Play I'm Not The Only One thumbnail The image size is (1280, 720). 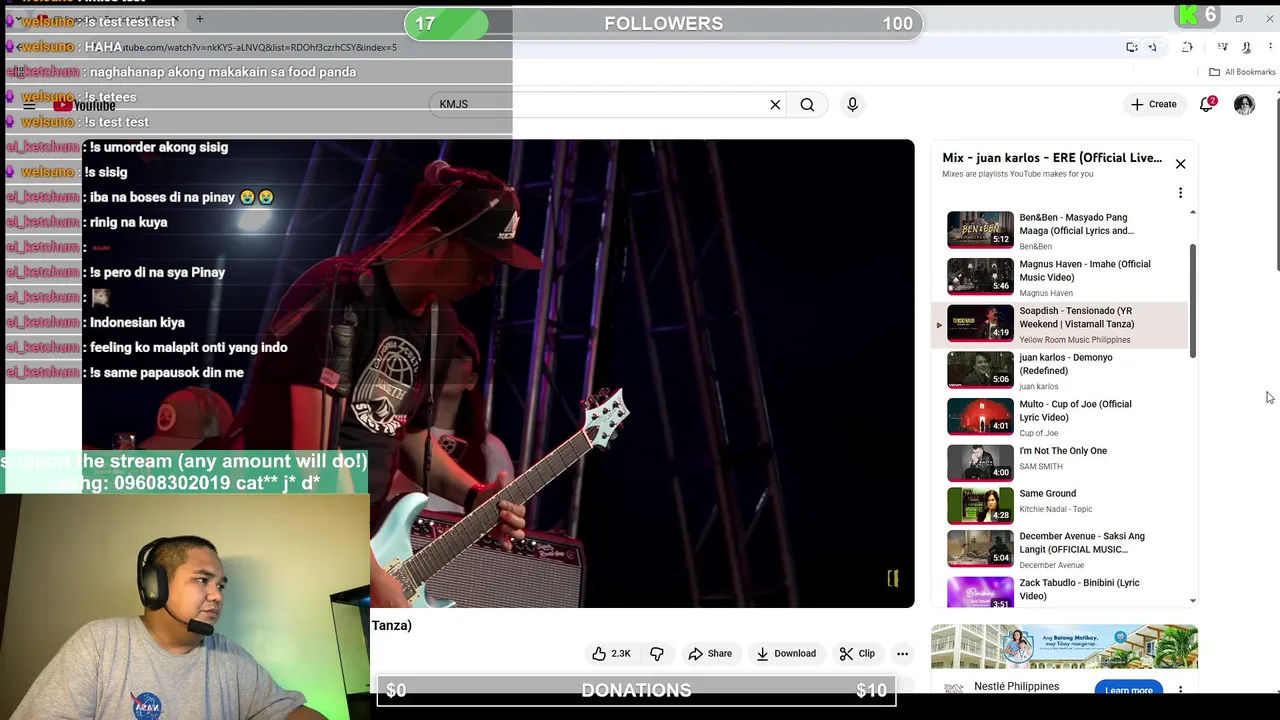click(980, 463)
